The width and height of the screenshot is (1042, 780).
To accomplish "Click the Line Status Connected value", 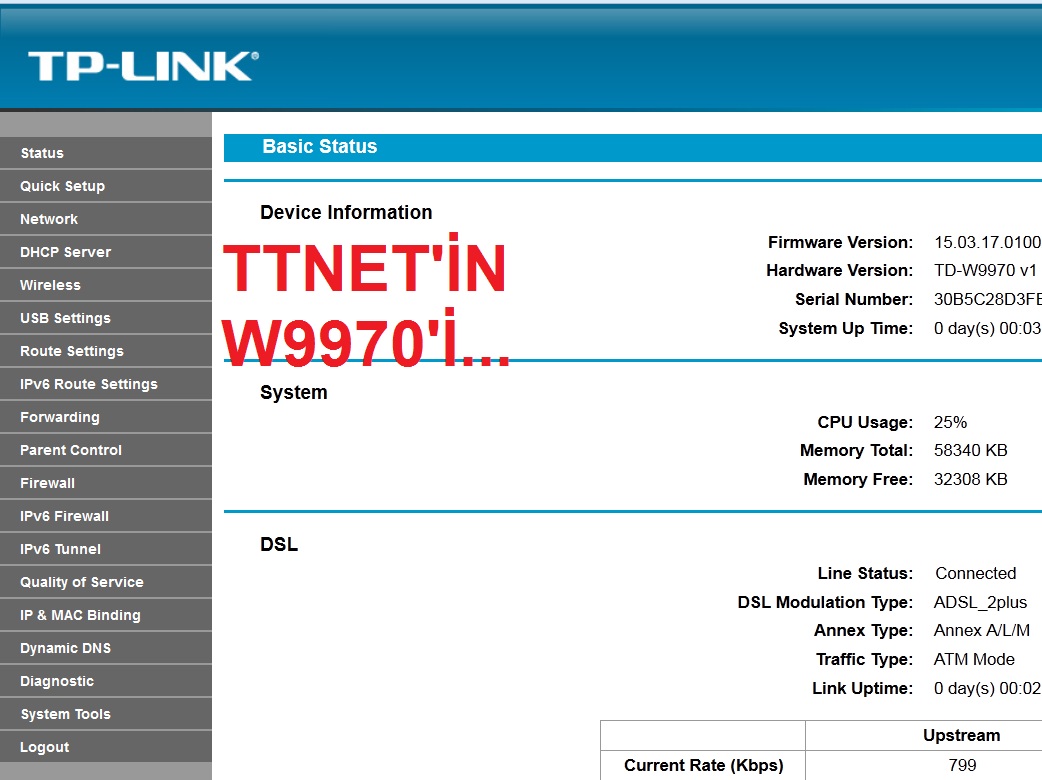I will point(976,573).
